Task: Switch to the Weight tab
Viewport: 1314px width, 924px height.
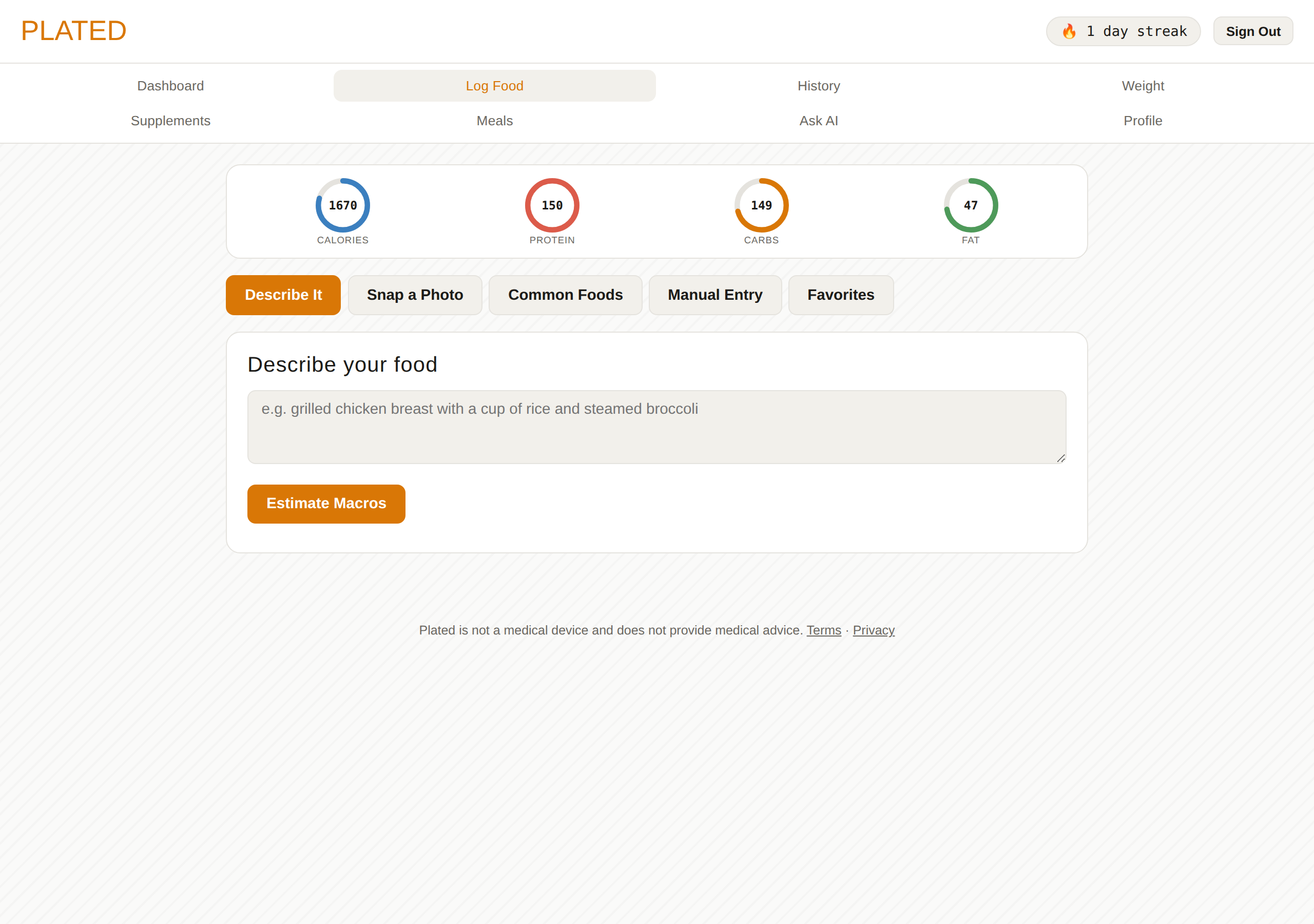Action: (x=1143, y=86)
